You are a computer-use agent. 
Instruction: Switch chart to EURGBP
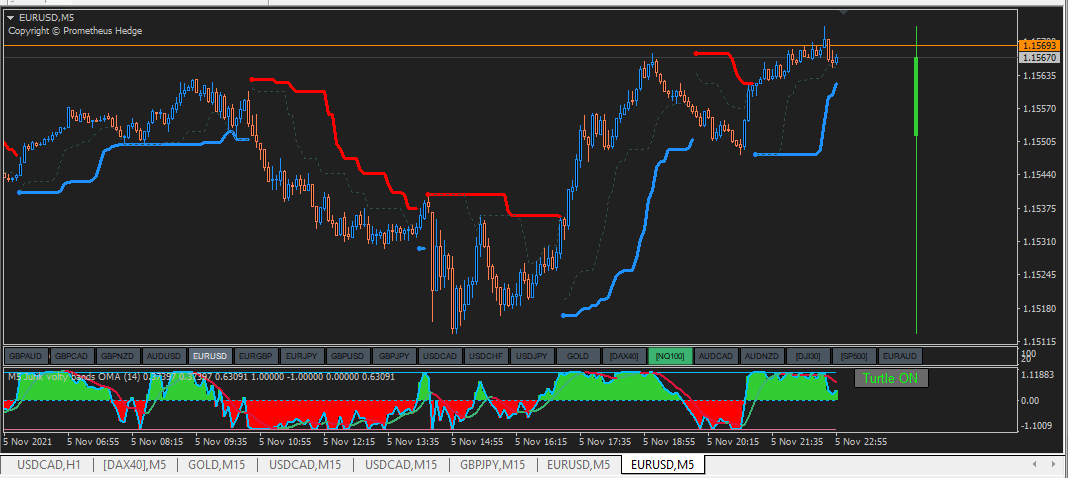point(256,356)
